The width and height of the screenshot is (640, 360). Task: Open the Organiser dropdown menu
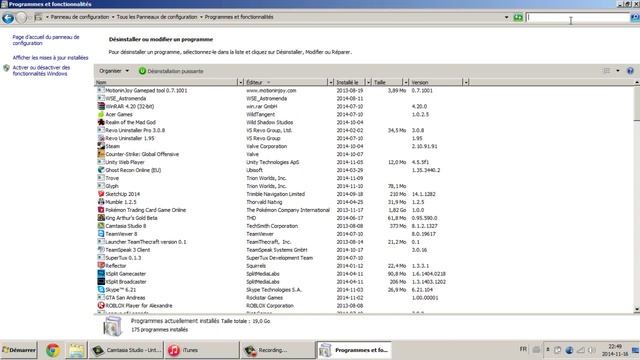pos(114,71)
